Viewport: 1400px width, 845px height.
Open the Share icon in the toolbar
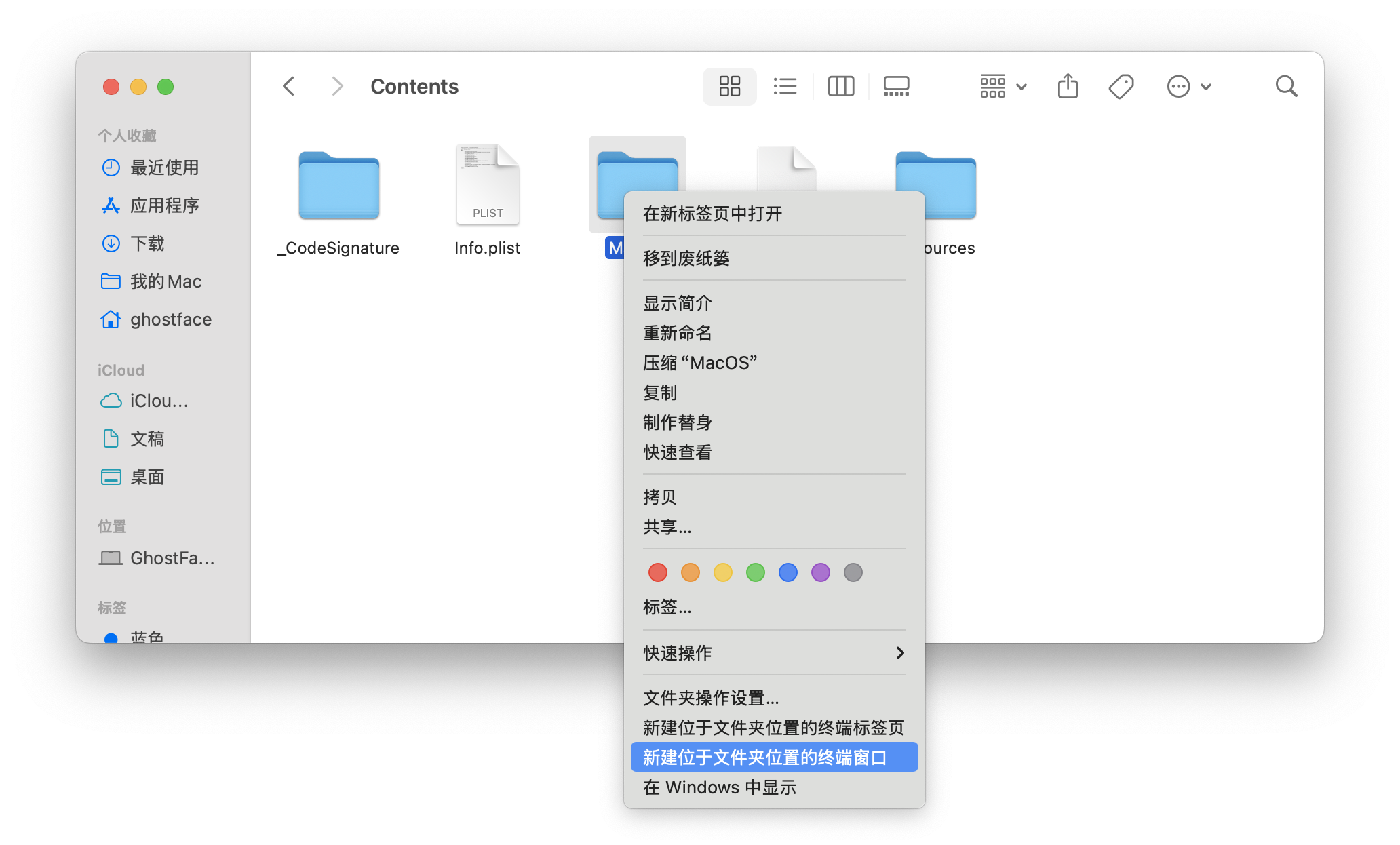[x=1067, y=86]
